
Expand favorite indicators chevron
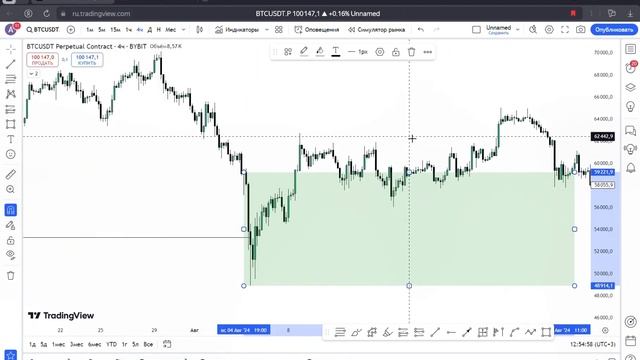click(x=267, y=29)
